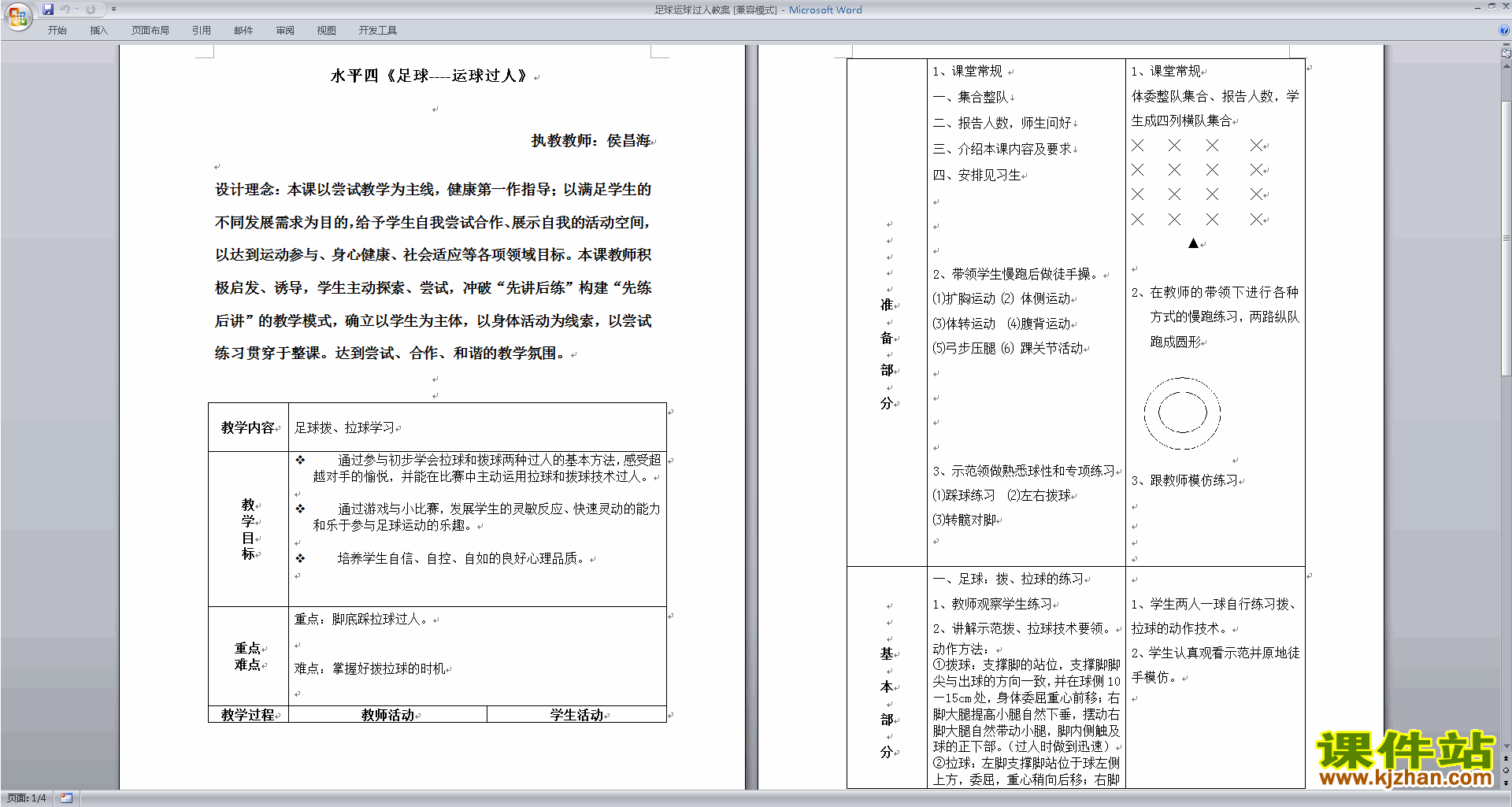This screenshot has width=1512, height=807.
Task: Click the Undo arrow icon
Action: [x=65, y=9]
